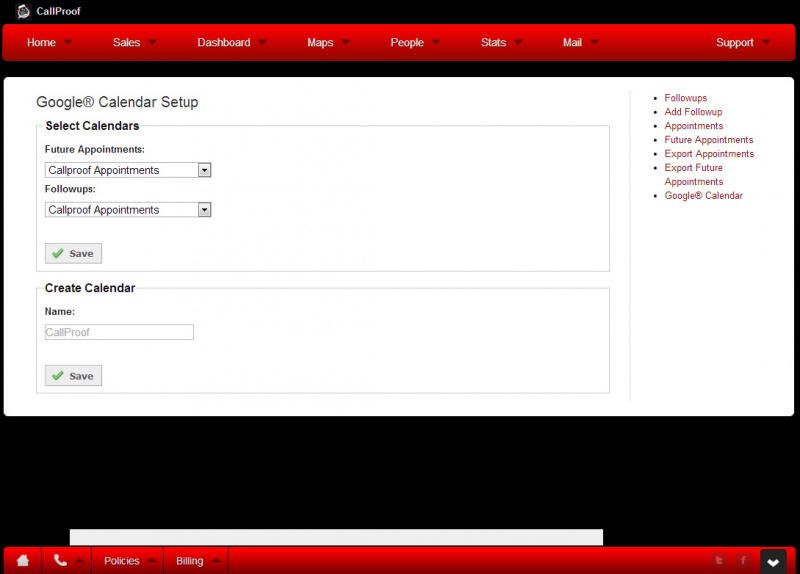Open the Future Appointments calendar dropdown
Screen dimensions: 800x574
128,170
